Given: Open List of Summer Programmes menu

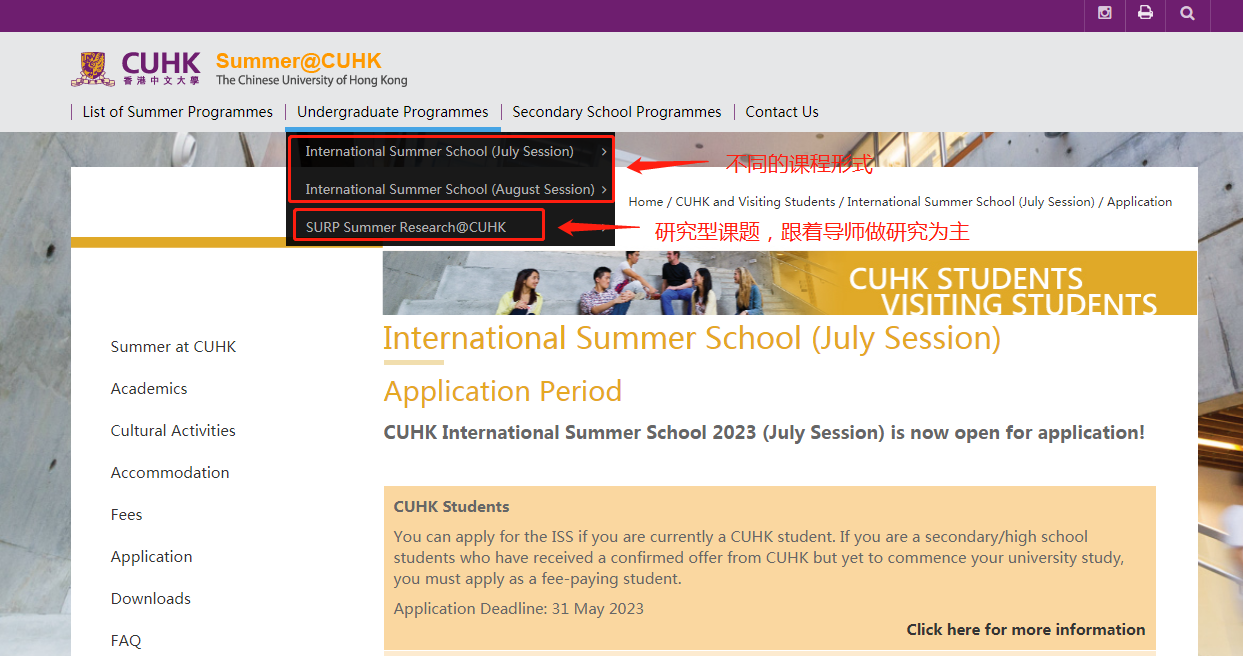Looking at the screenshot, I should click(178, 112).
